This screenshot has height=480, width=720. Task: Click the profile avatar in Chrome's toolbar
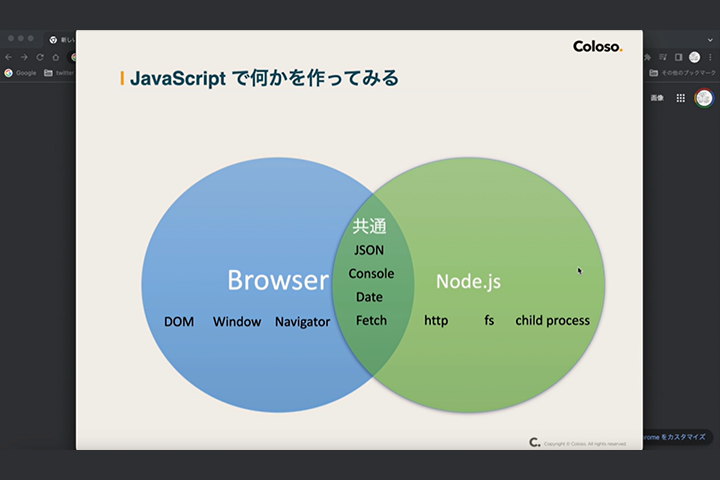coord(694,57)
